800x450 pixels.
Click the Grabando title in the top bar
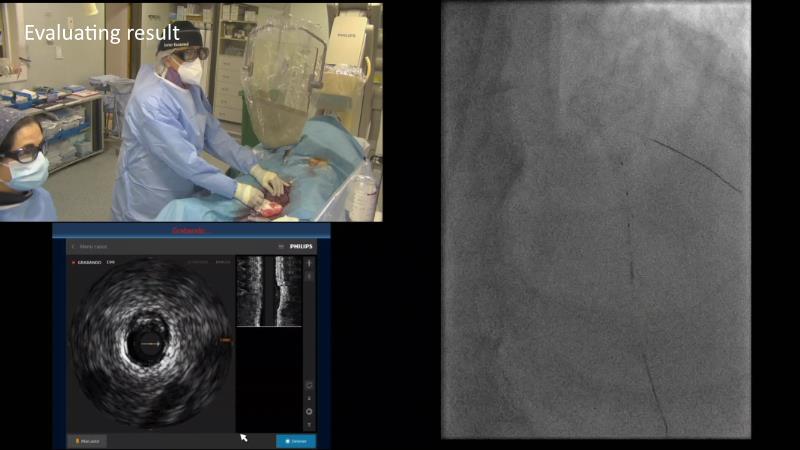[x=190, y=231]
